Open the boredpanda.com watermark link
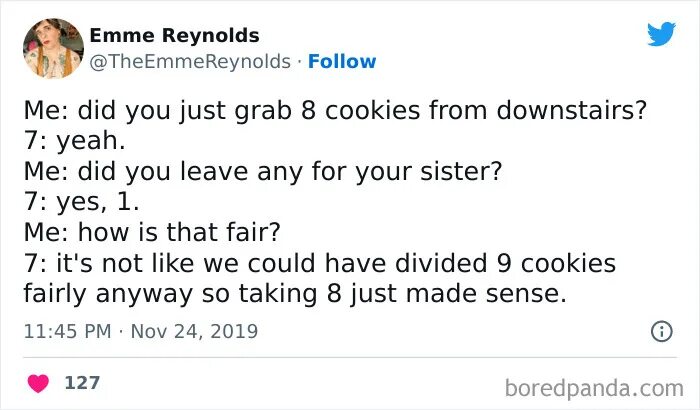 tap(594, 386)
